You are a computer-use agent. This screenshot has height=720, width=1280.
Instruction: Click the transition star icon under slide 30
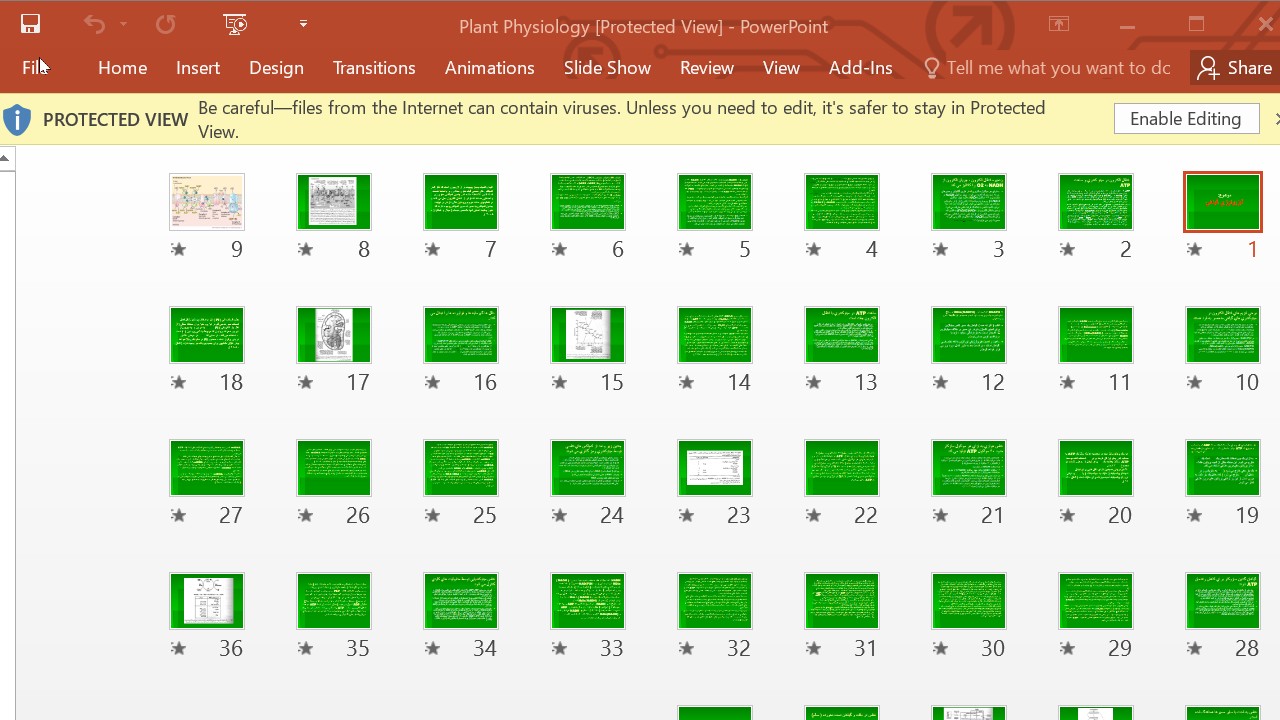pos(940,648)
